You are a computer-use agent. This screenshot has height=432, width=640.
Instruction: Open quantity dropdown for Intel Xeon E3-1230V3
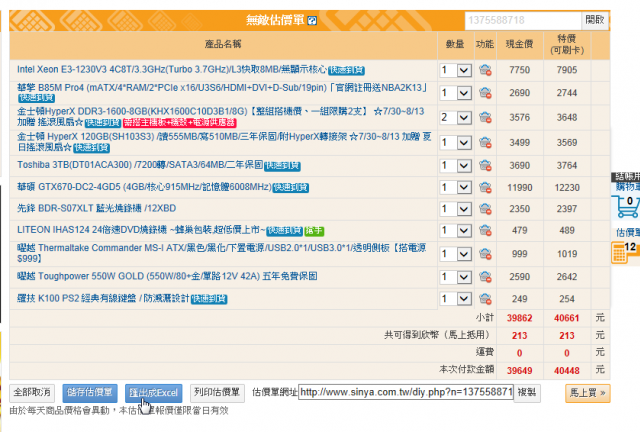coord(456,70)
